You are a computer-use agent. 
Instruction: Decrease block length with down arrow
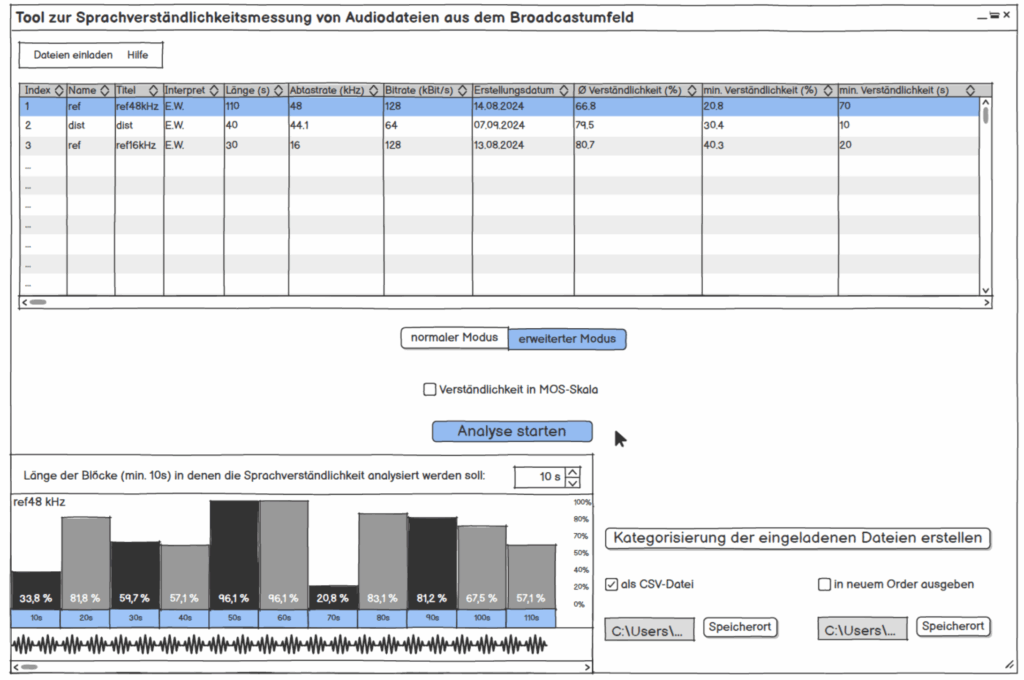pos(572,483)
